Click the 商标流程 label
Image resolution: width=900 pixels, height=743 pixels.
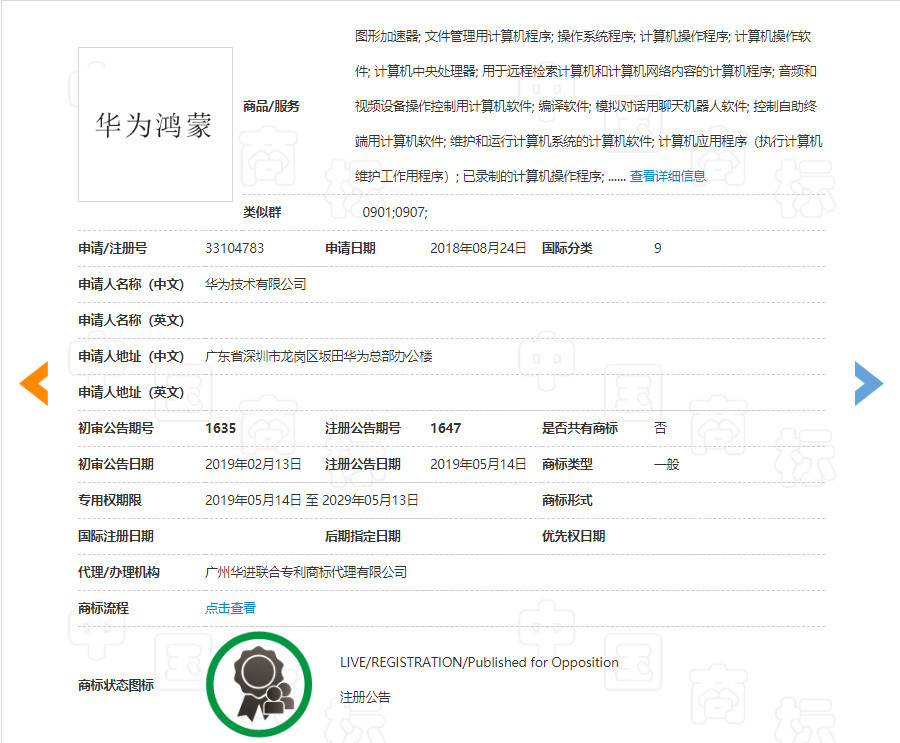[103, 608]
